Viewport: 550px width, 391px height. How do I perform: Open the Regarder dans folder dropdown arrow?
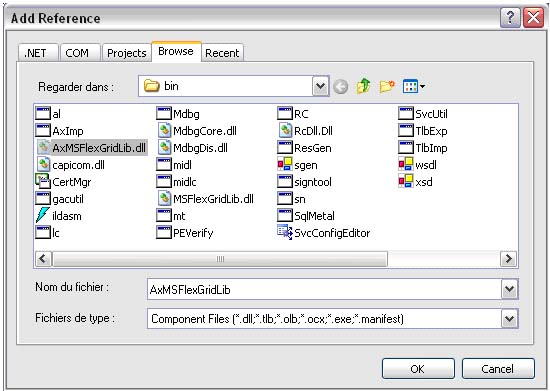coord(321,86)
